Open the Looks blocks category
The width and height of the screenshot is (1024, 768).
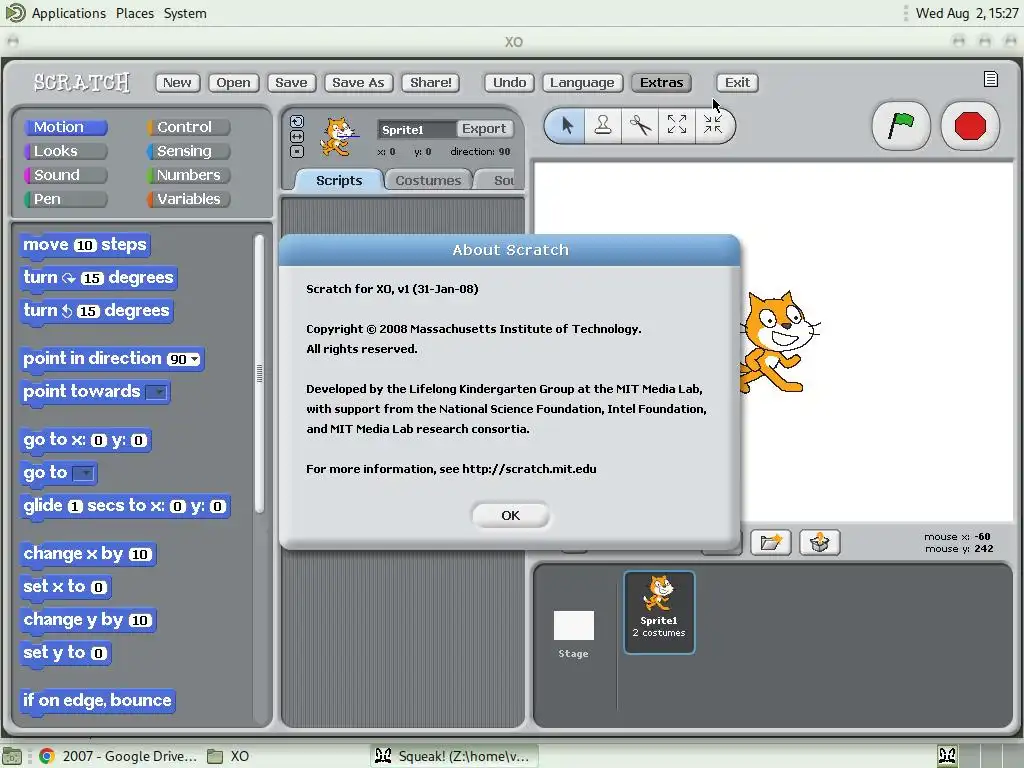65,151
